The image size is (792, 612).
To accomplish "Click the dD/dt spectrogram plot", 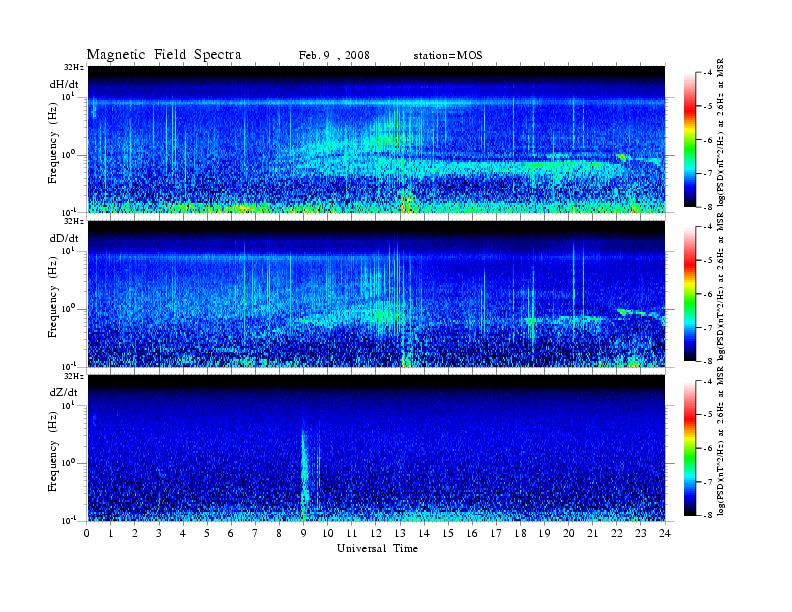I will coord(376,294).
